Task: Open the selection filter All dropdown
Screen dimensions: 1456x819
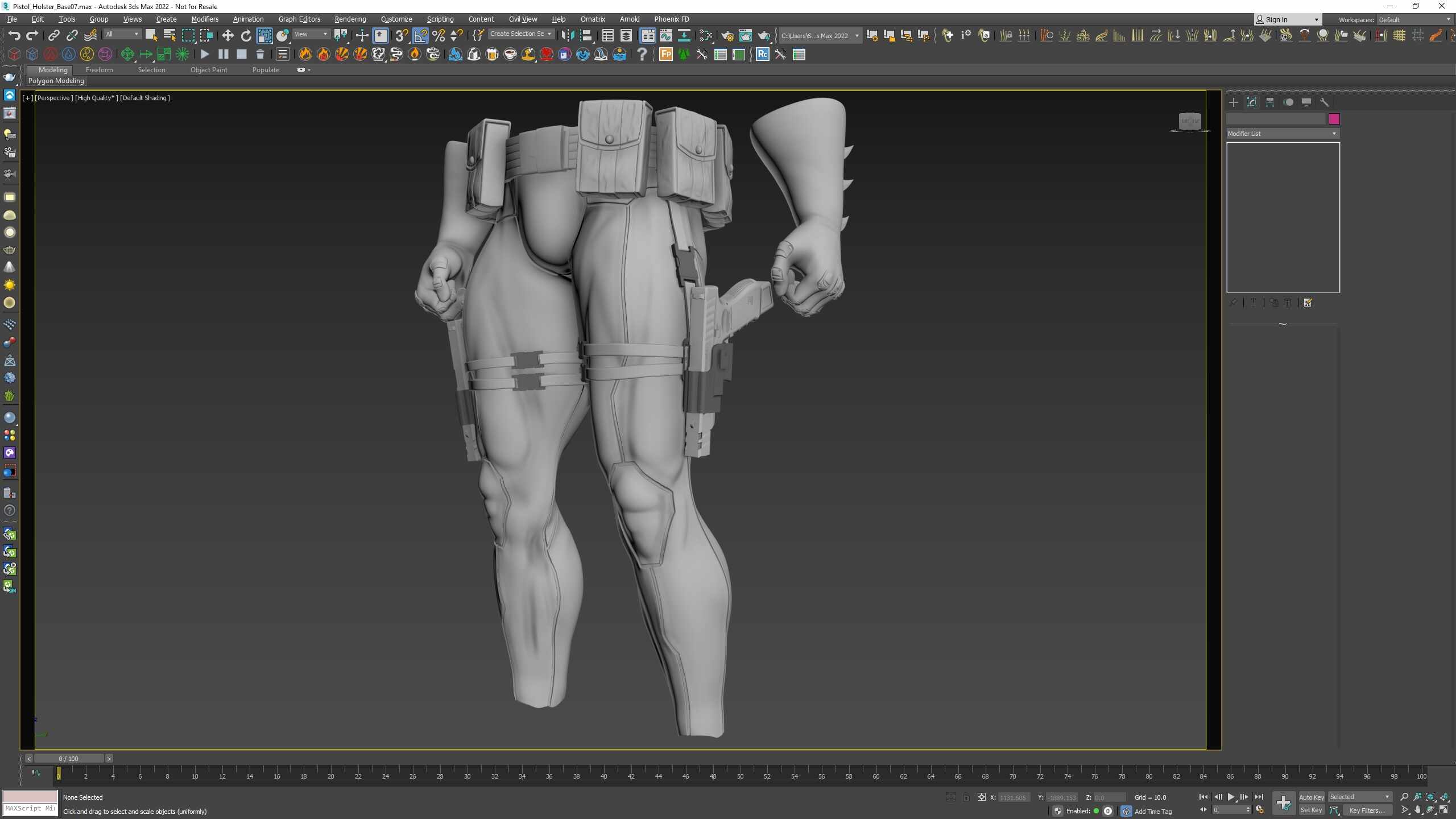Action: [122, 35]
